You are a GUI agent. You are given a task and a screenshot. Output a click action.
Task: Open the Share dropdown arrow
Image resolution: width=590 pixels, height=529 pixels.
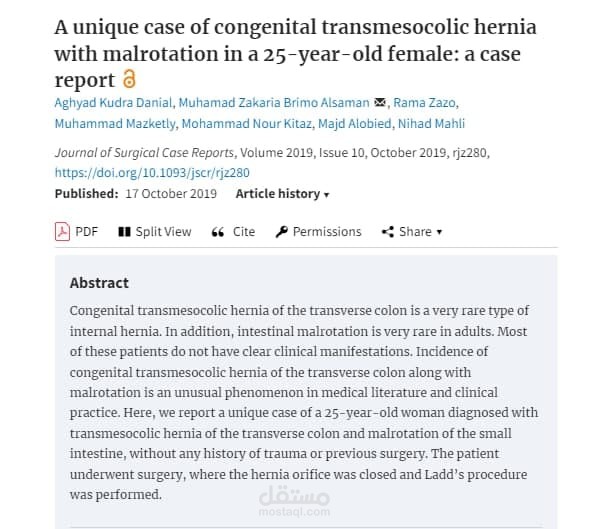[439, 232]
